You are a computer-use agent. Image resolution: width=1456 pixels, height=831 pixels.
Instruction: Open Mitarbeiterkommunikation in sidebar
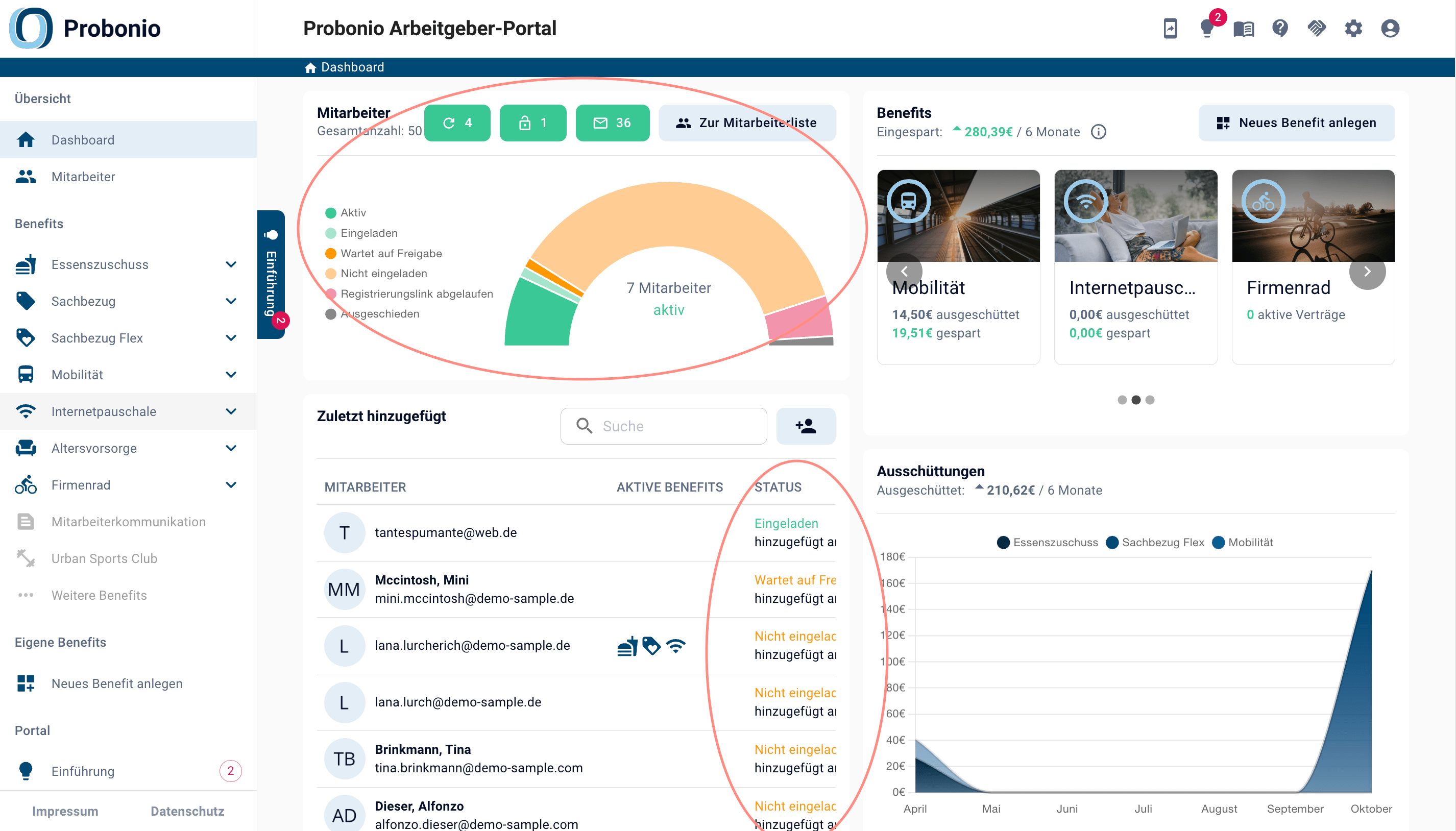coord(129,522)
